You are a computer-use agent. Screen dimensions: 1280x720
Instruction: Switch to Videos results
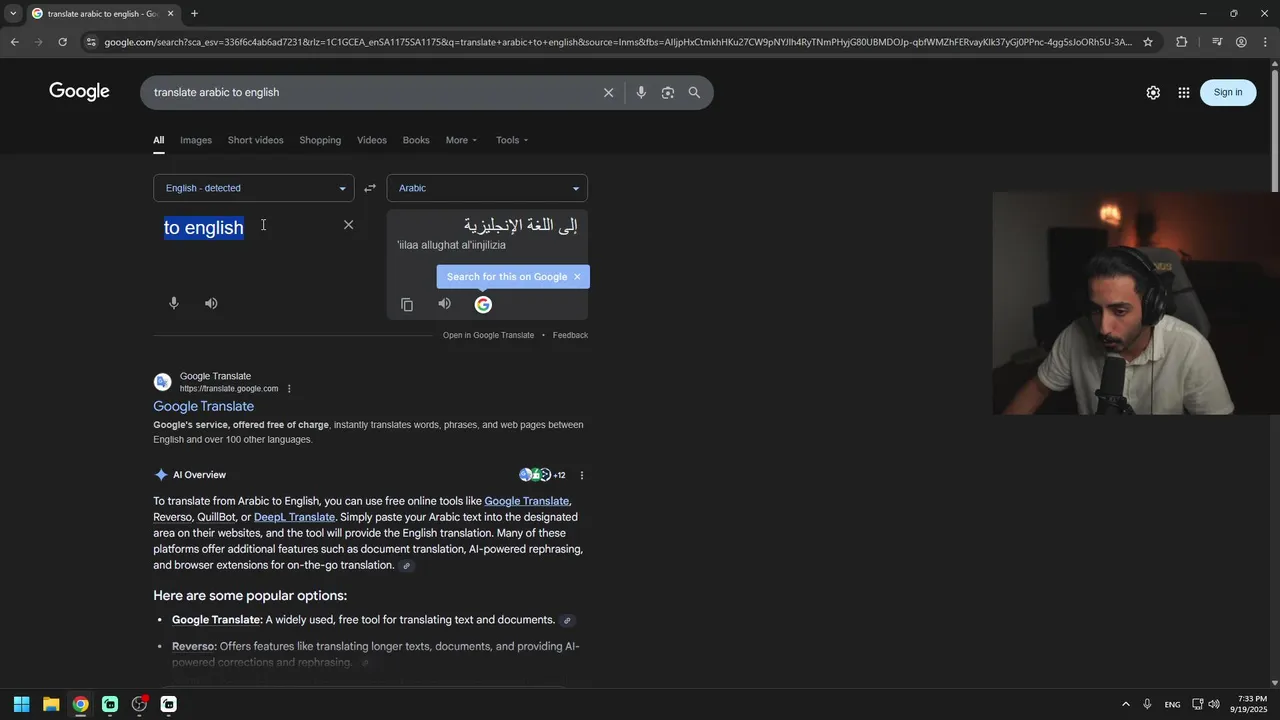[372, 140]
